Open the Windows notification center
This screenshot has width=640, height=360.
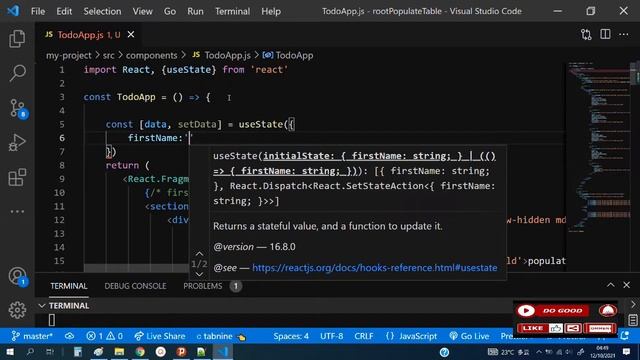coord(627,351)
